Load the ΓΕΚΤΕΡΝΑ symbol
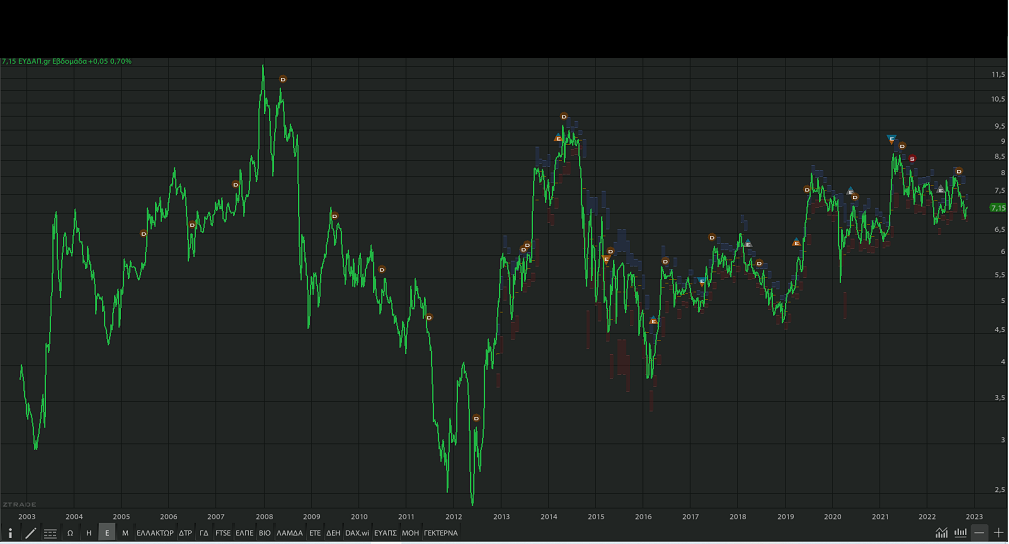Image resolution: width=1009 pixels, height=544 pixels. [x=441, y=533]
